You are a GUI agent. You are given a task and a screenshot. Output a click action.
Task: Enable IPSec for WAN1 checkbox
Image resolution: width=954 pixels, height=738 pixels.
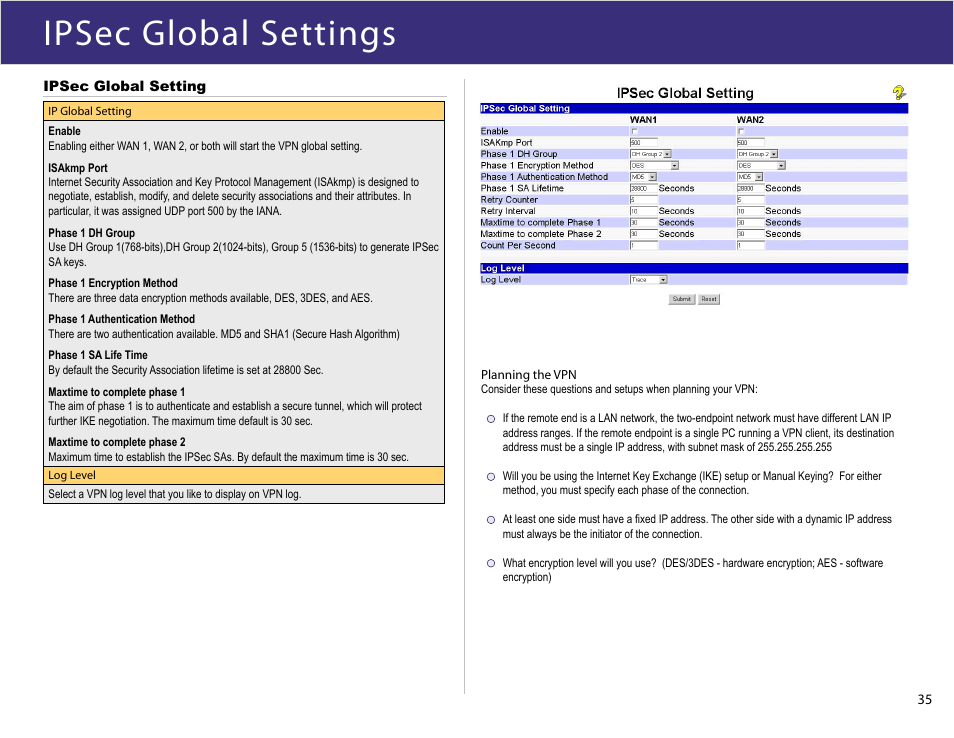point(634,131)
